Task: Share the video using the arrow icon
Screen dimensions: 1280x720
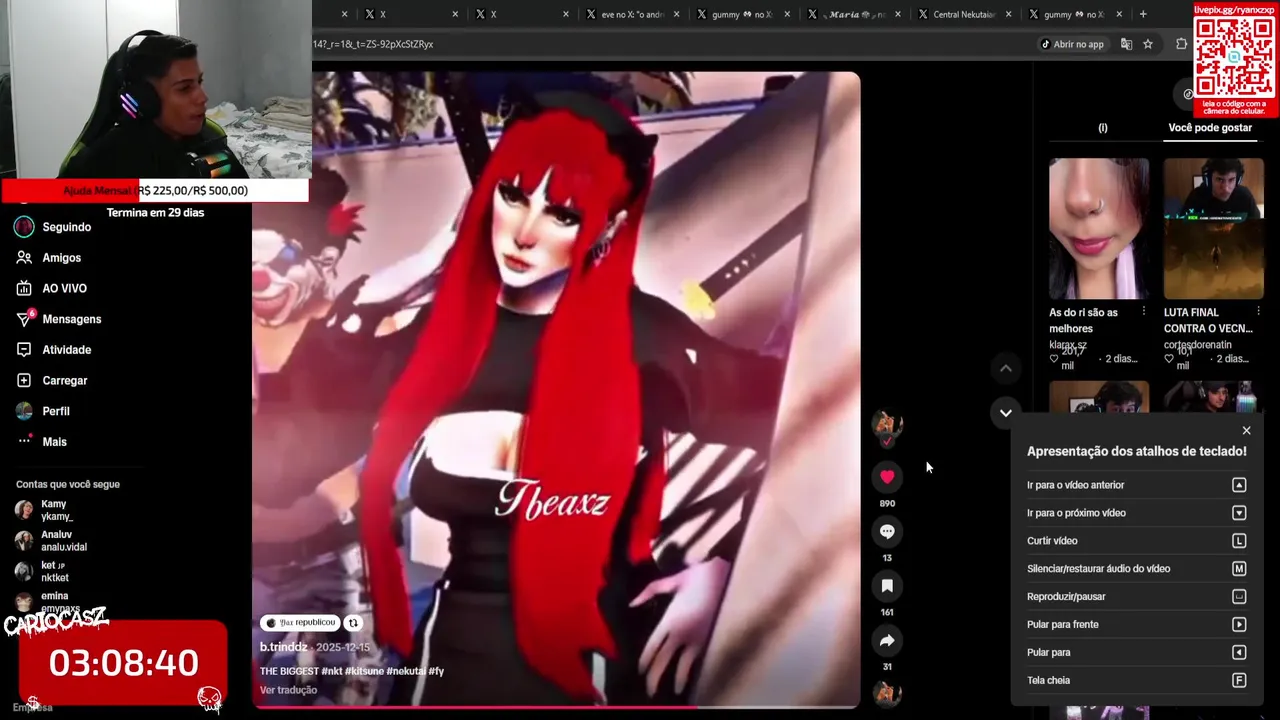Action: pyautogui.click(x=887, y=641)
